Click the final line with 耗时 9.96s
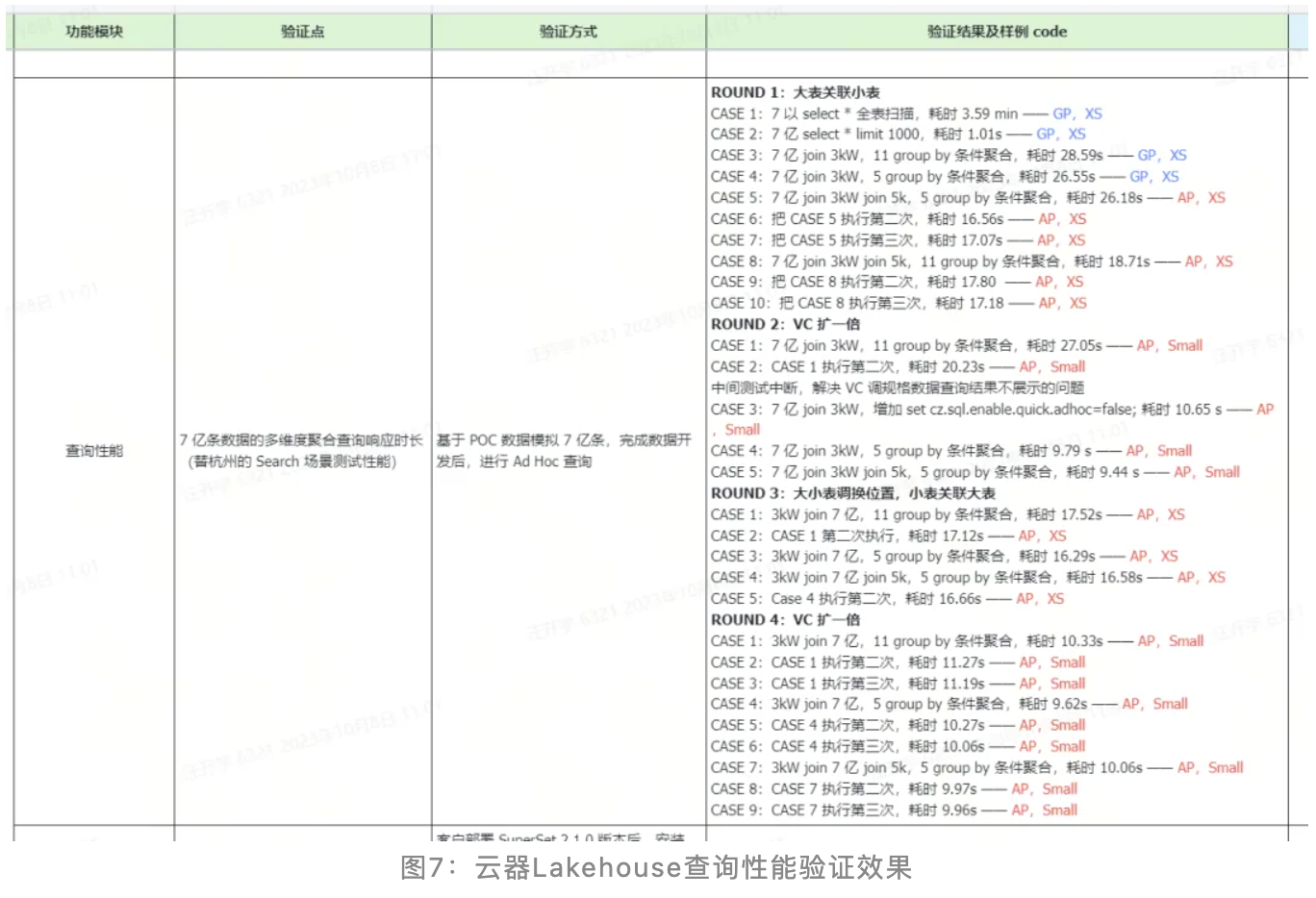Screen dimensions: 1316x898 [893, 811]
